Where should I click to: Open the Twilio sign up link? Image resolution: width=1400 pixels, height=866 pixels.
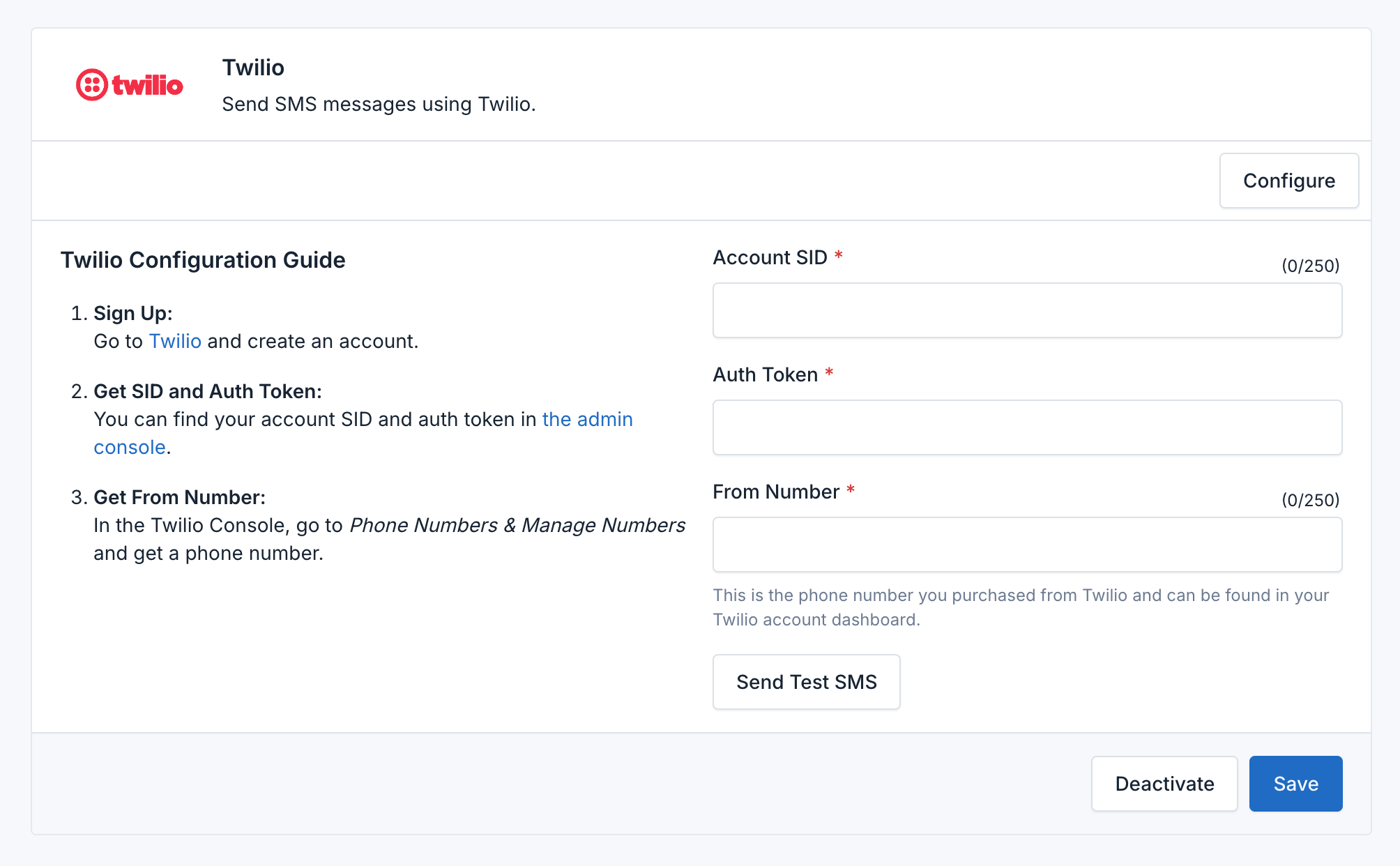[x=175, y=341]
